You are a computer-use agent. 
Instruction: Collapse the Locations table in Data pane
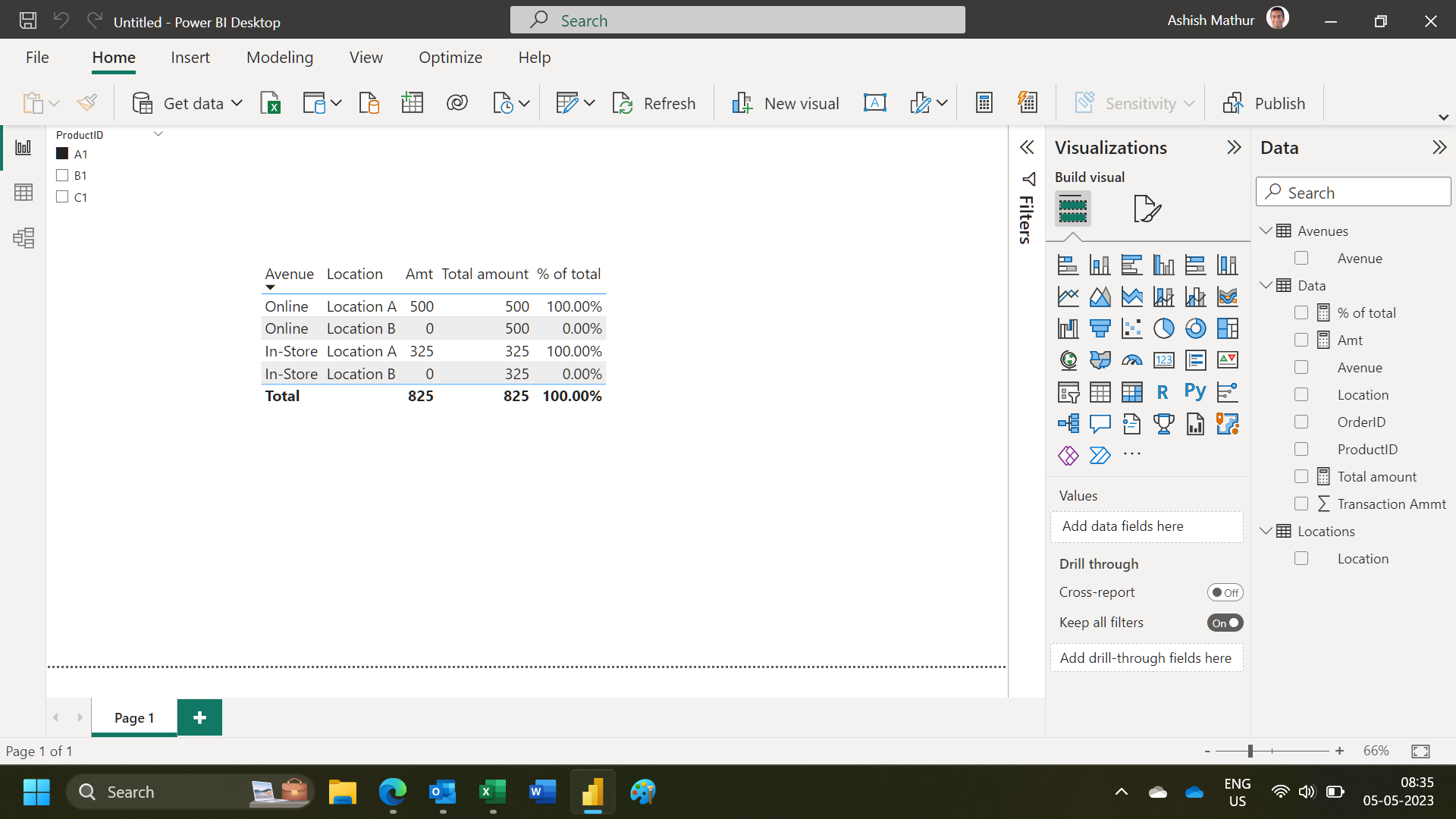tap(1266, 531)
